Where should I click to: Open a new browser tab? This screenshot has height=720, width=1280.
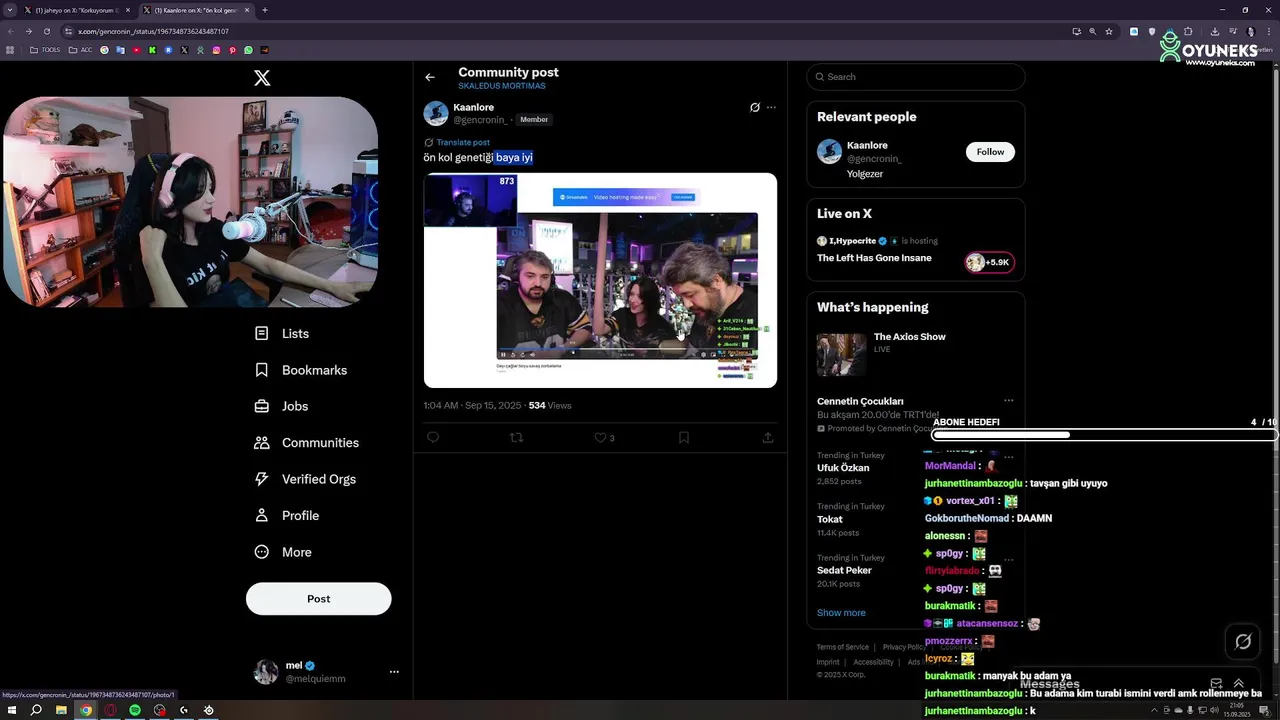265,10
